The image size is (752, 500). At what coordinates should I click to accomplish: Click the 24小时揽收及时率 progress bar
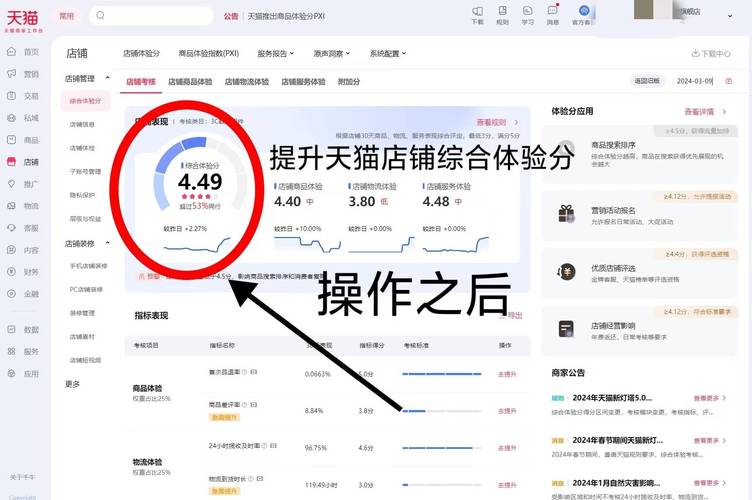click(442, 448)
